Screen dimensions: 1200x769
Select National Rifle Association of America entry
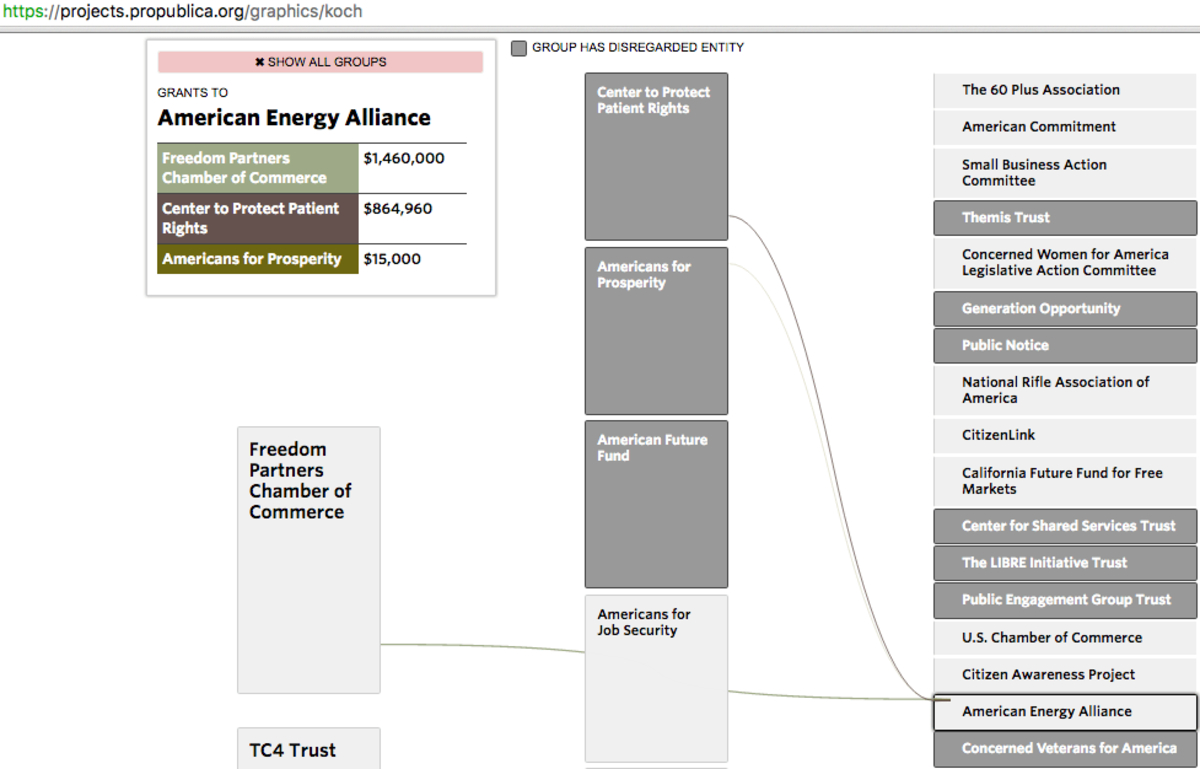[x=1064, y=390]
